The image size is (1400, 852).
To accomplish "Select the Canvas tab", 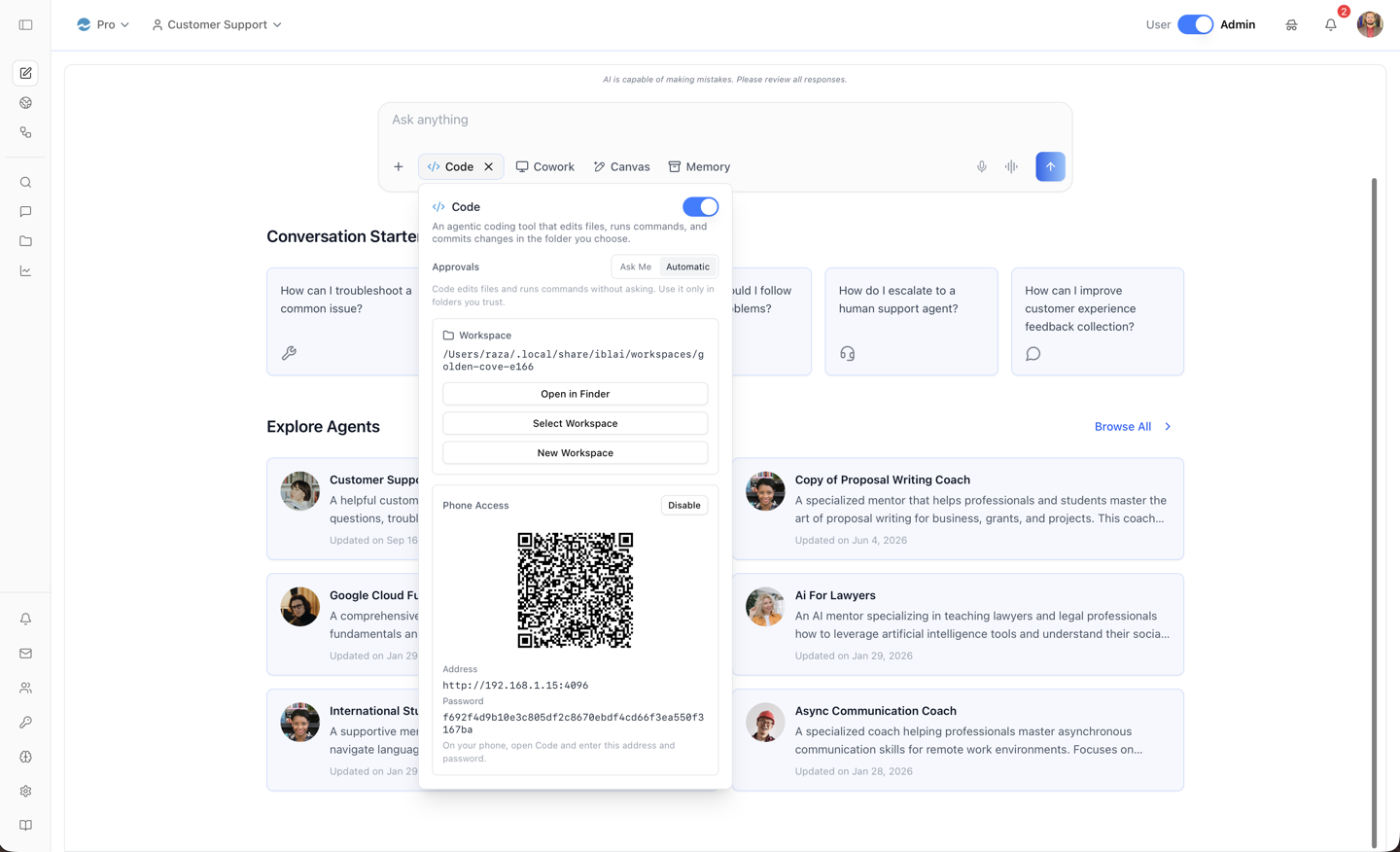I will coord(622,166).
